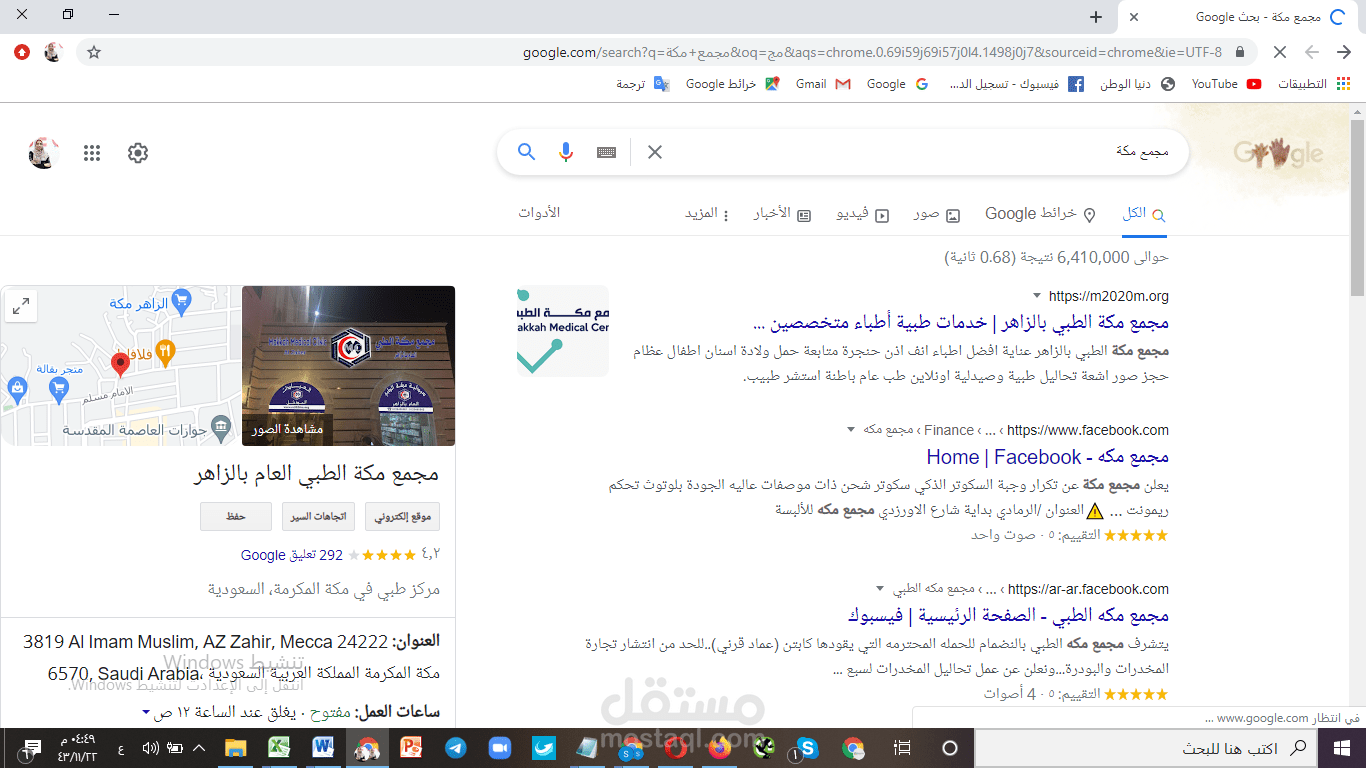Click Makkah Medical Center logo thumbnail
The width and height of the screenshot is (1366, 768).
click(x=563, y=331)
